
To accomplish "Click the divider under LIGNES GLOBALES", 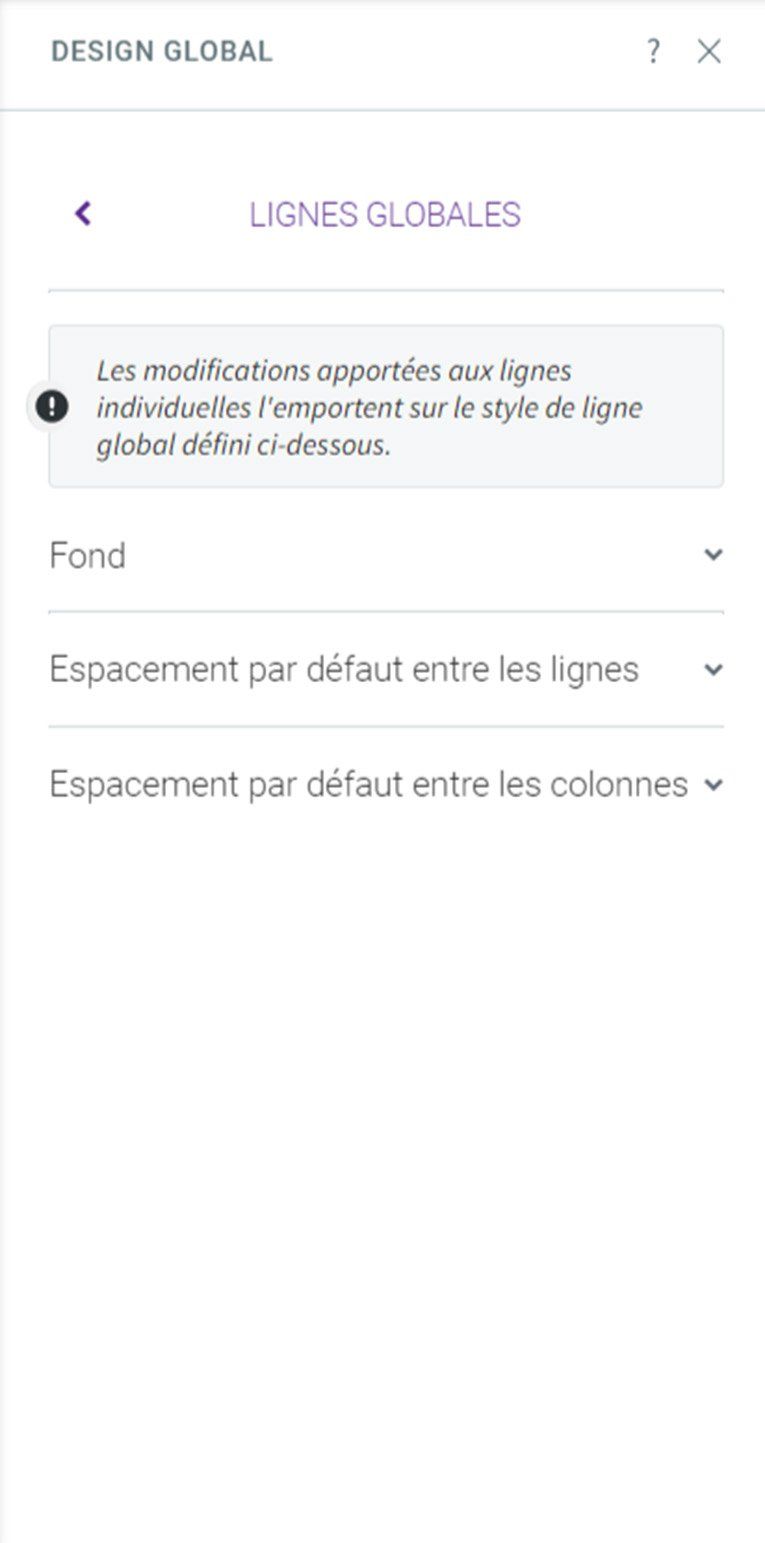I will coord(386,291).
